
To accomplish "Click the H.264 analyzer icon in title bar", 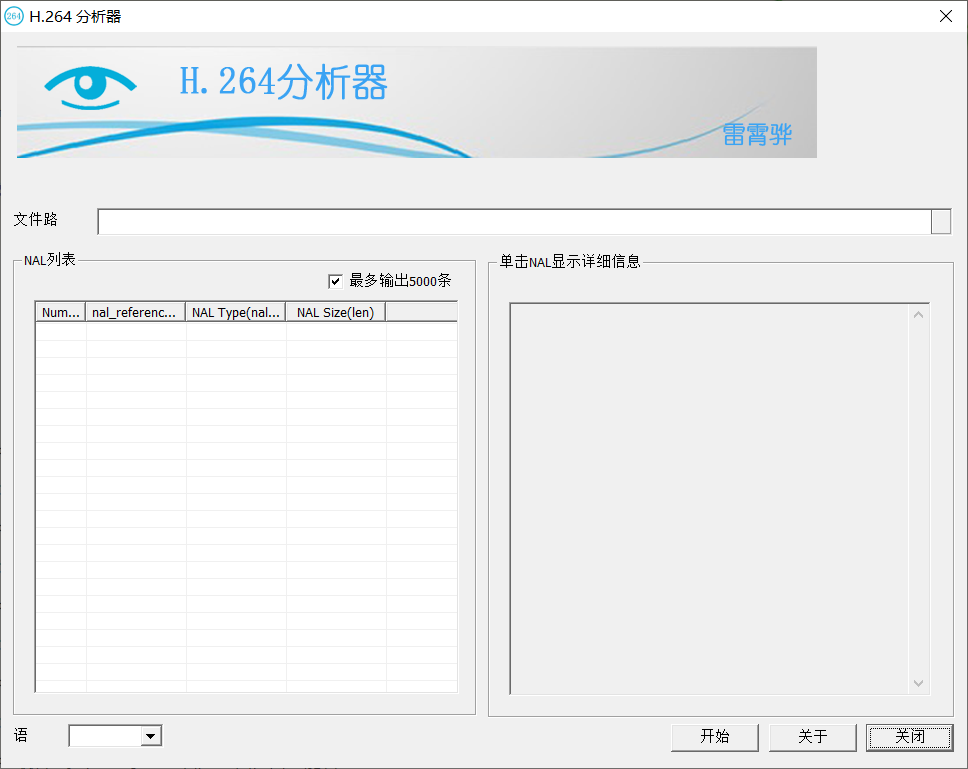I will pos(14,16).
